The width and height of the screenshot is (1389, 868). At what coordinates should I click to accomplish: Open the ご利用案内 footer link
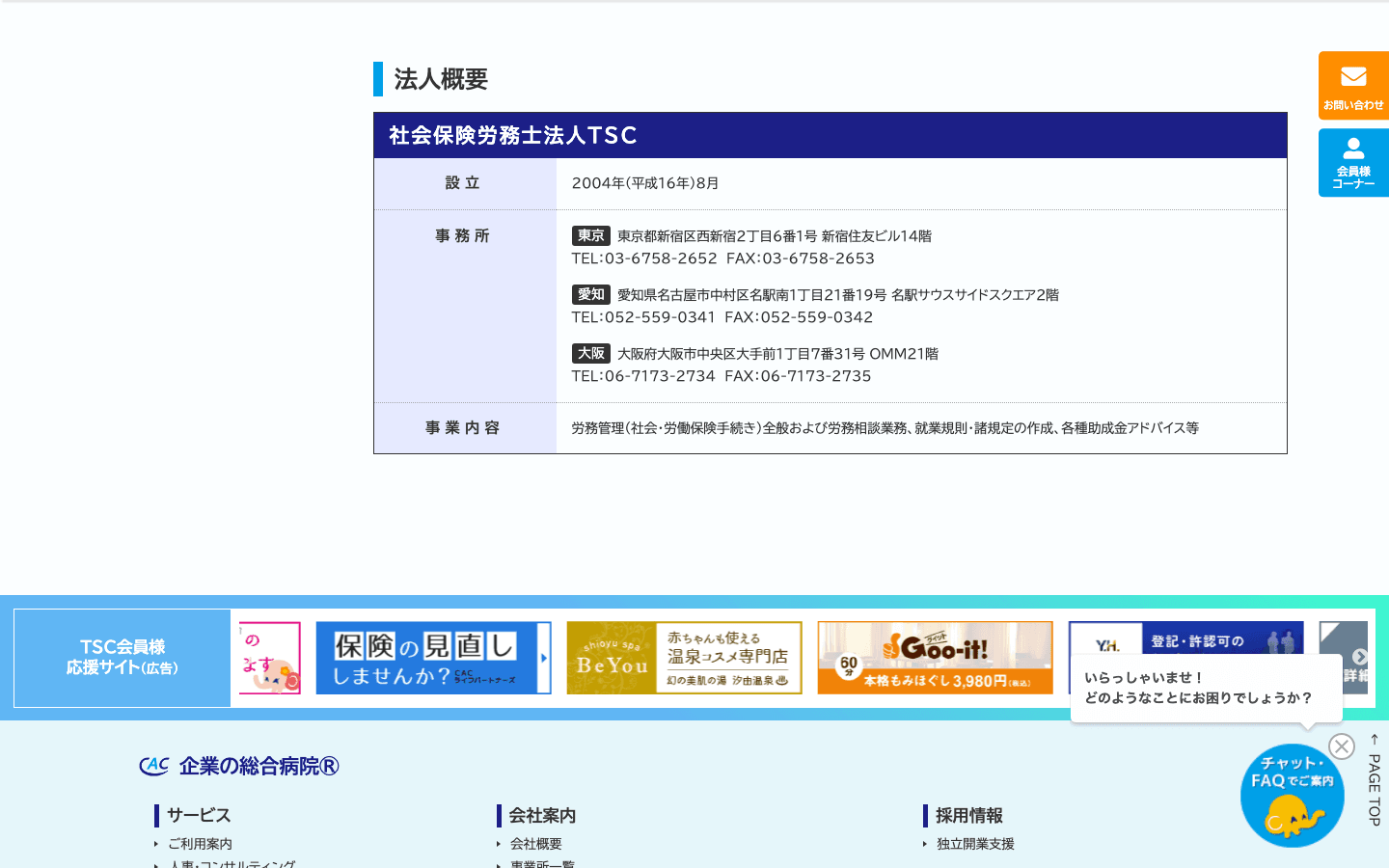pyautogui.click(x=200, y=844)
